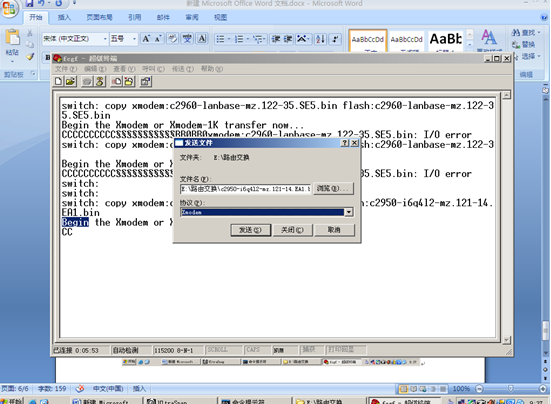Switch to the 邮件 (Mailings) ribbon tab

[x=163, y=17]
